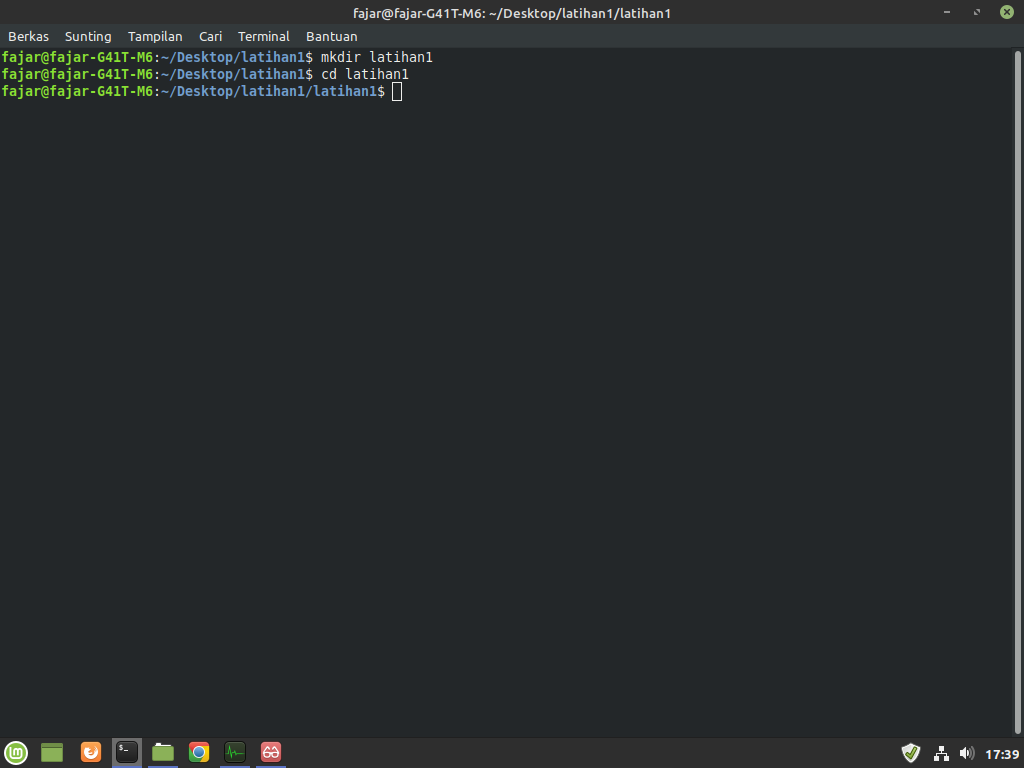Minimize the terminal window
1024x768 pixels.
point(946,12)
